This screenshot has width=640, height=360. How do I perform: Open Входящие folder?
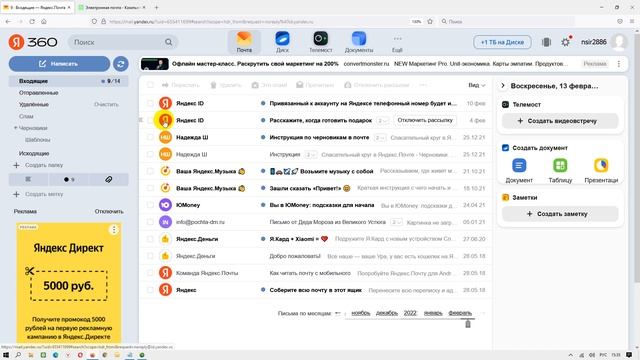[x=69, y=81]
